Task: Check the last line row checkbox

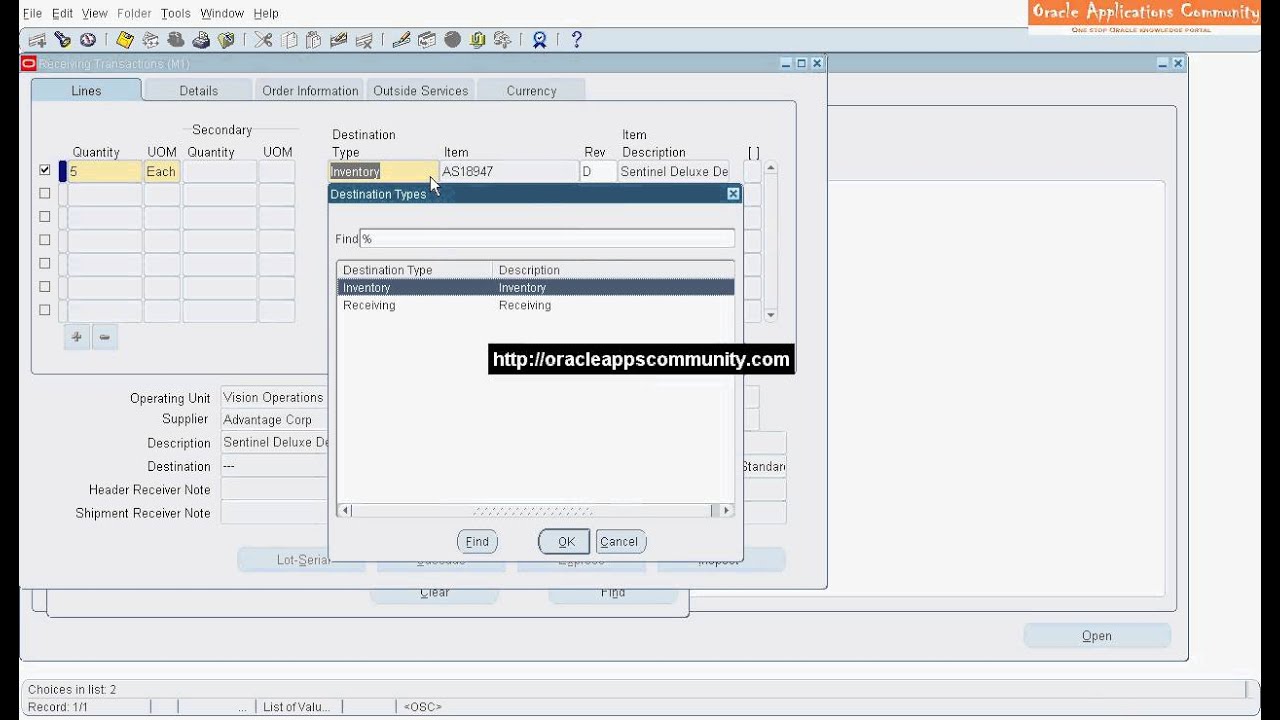Action: pos(44,310)
